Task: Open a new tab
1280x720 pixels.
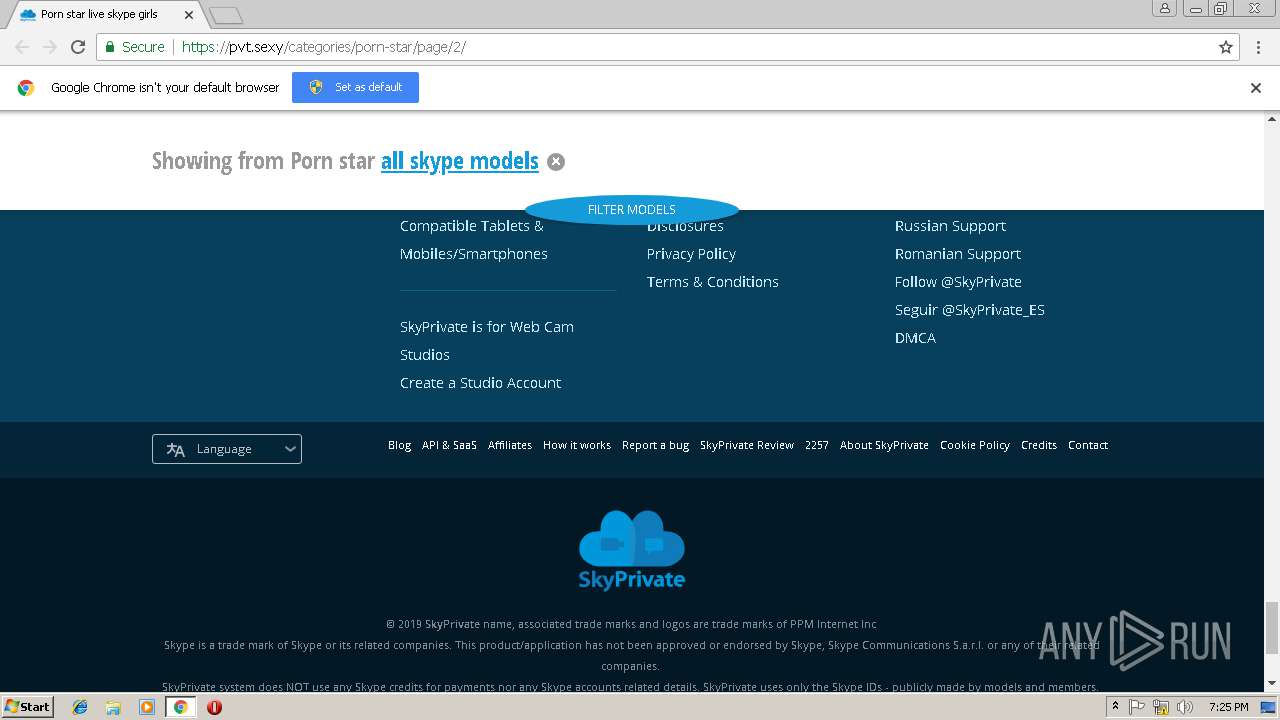Action: click(x=226, y=15)
